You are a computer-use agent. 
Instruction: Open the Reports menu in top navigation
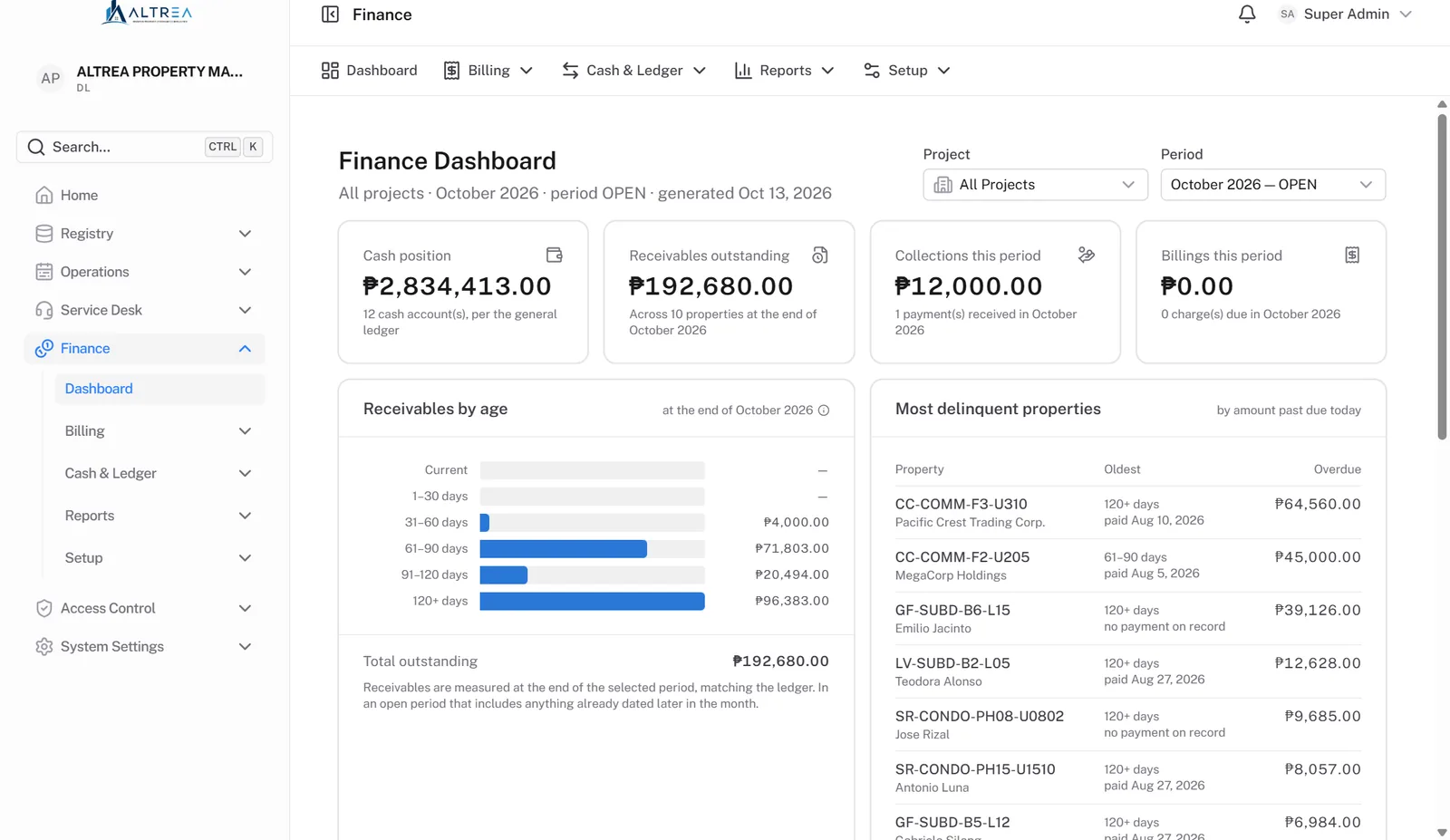coord(784,71)
